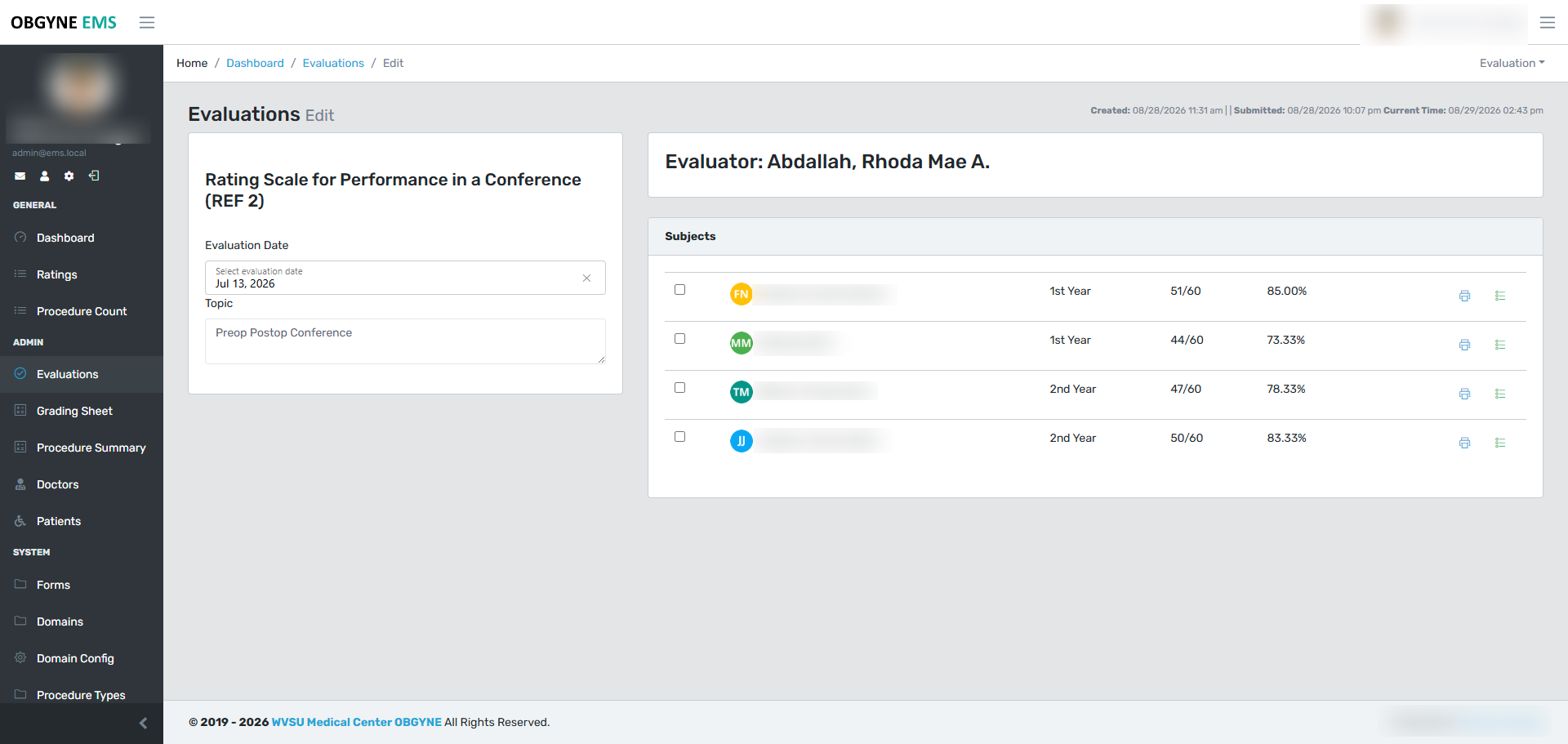Click the admin@ems.local email text
The image size is (1568, 744).
[x=49, y=153]
